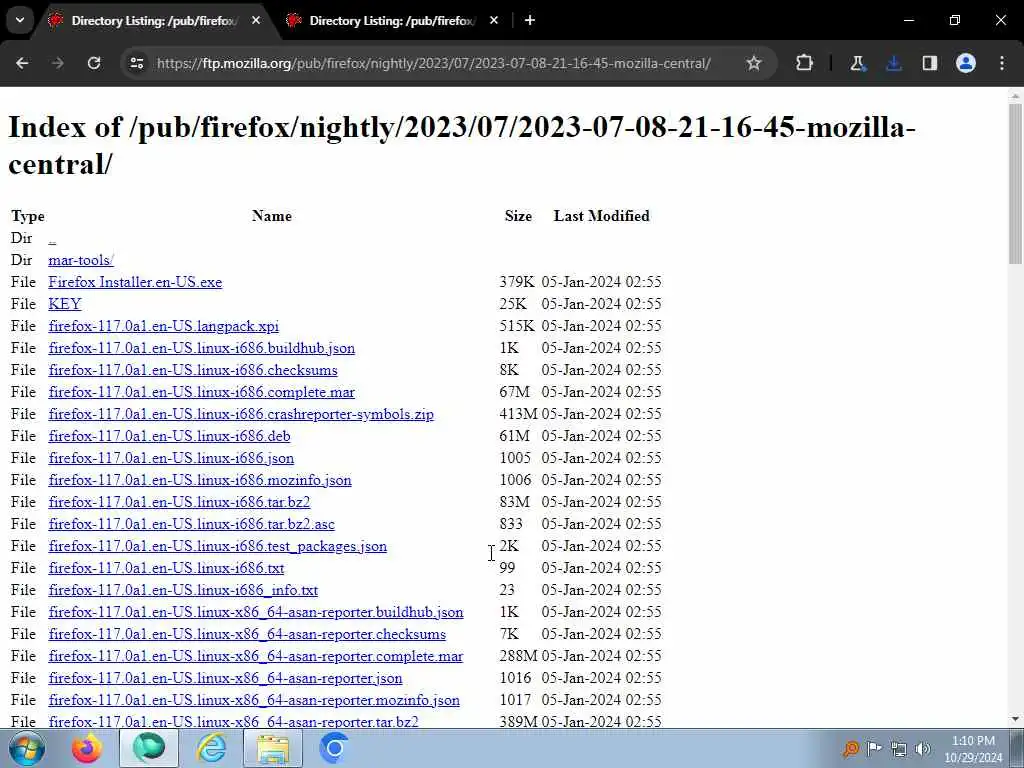Open the three-dot browser menu

click(1002, 63)
